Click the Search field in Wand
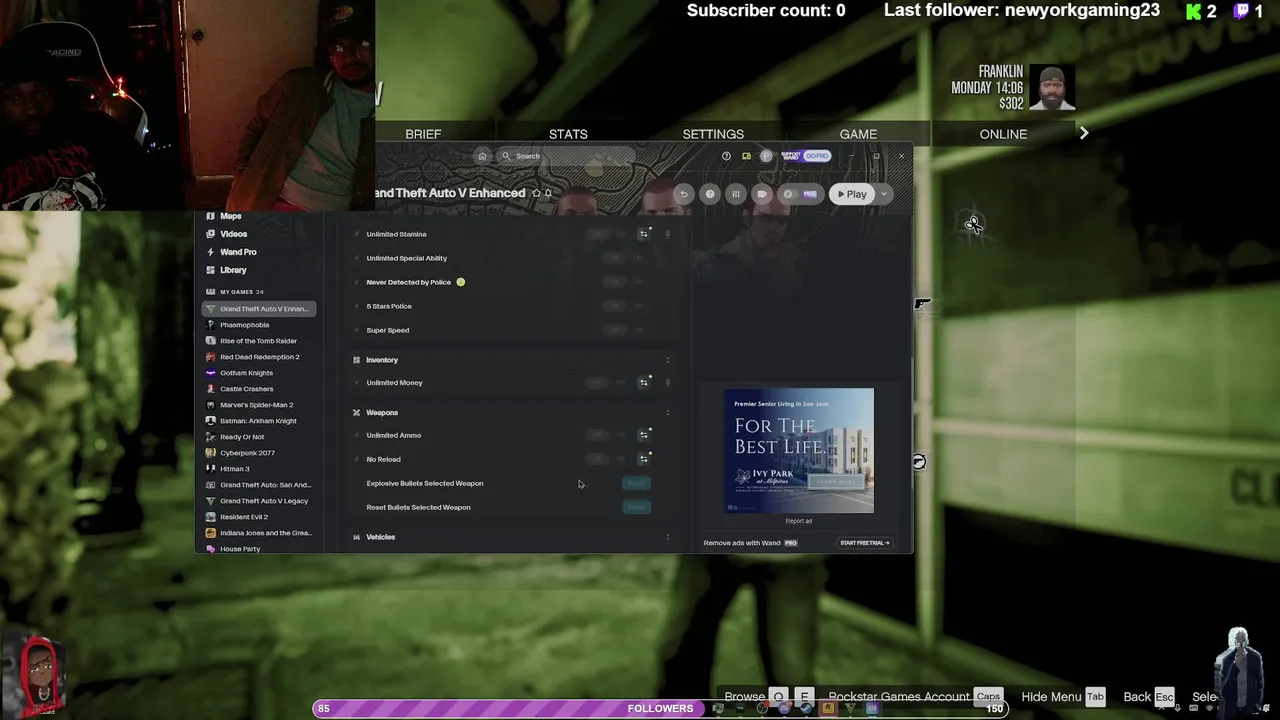 (565, 156)
